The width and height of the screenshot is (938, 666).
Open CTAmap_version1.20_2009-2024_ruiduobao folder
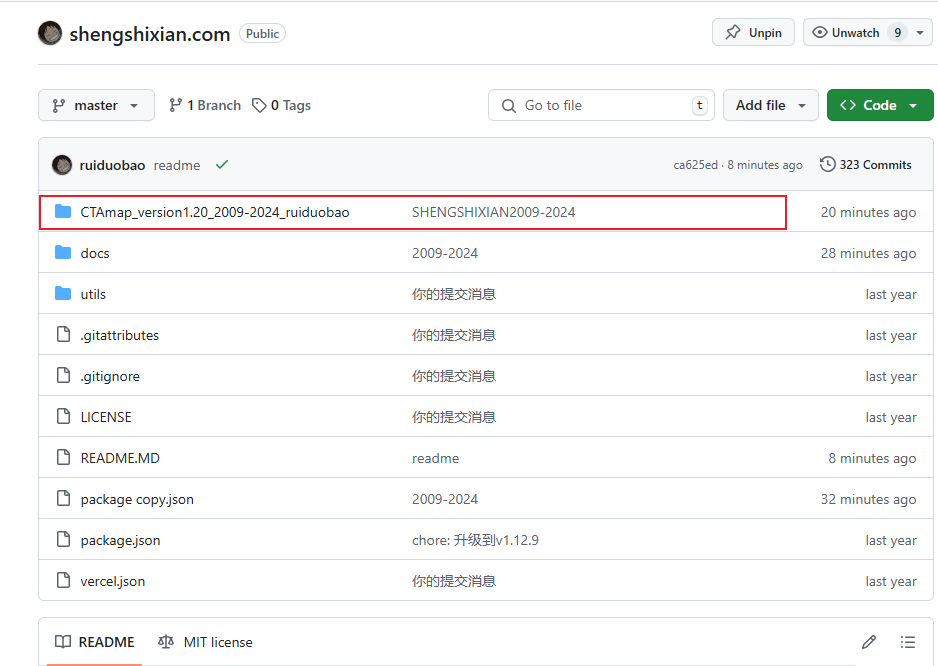(x=215, y=212)
